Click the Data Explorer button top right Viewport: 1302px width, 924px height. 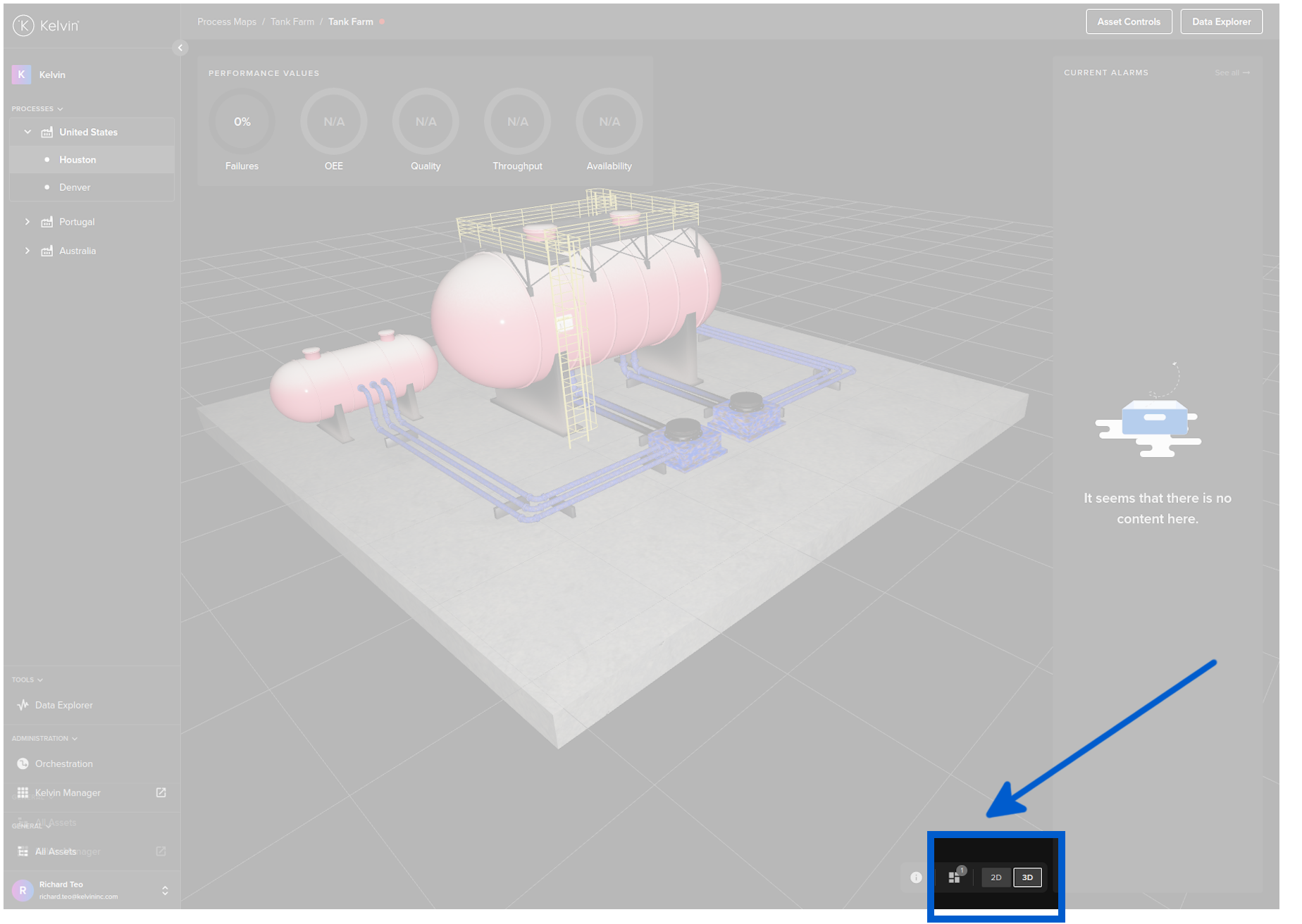[x=1221, y=22]
